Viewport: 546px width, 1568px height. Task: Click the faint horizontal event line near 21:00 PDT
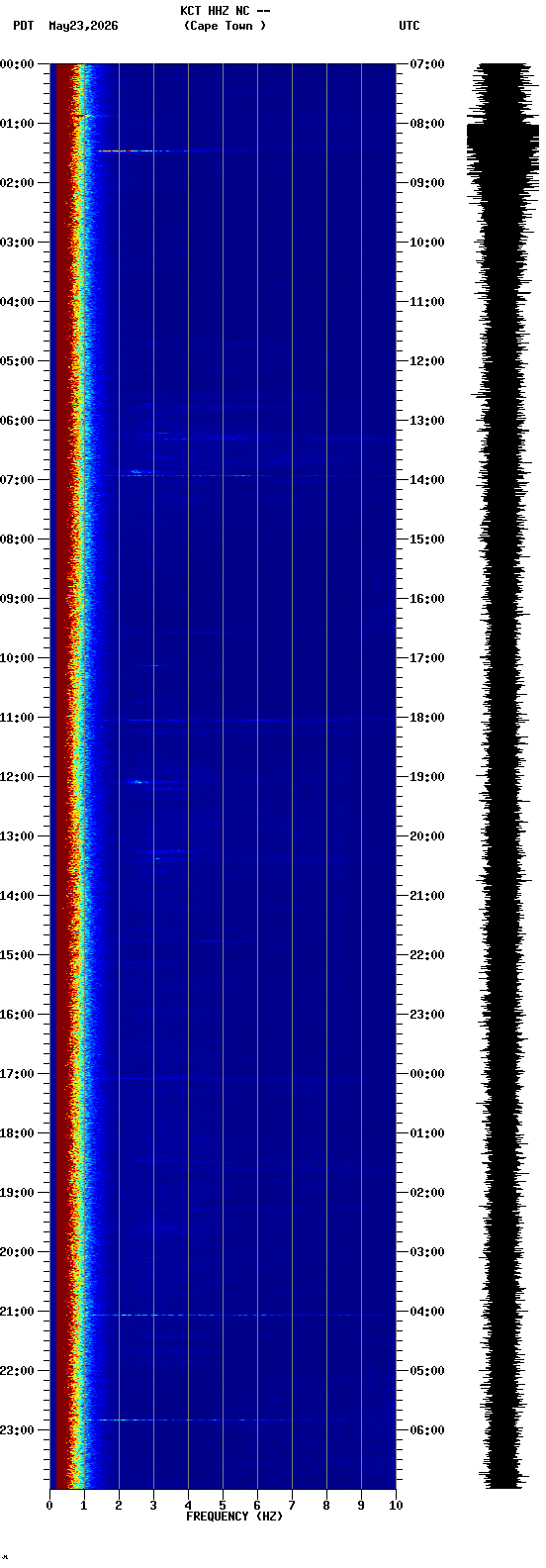[x=237, y=1315]
